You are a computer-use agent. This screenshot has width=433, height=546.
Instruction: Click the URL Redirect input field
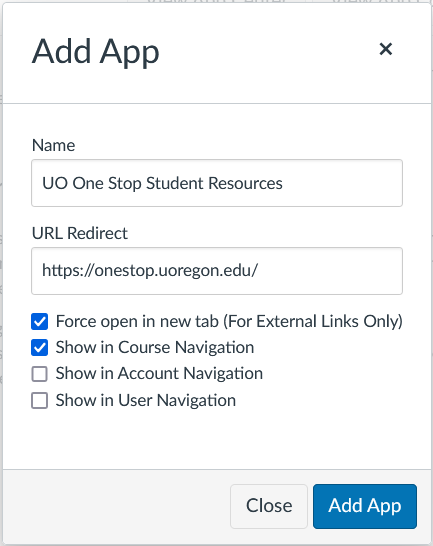(x=217, y=271)
